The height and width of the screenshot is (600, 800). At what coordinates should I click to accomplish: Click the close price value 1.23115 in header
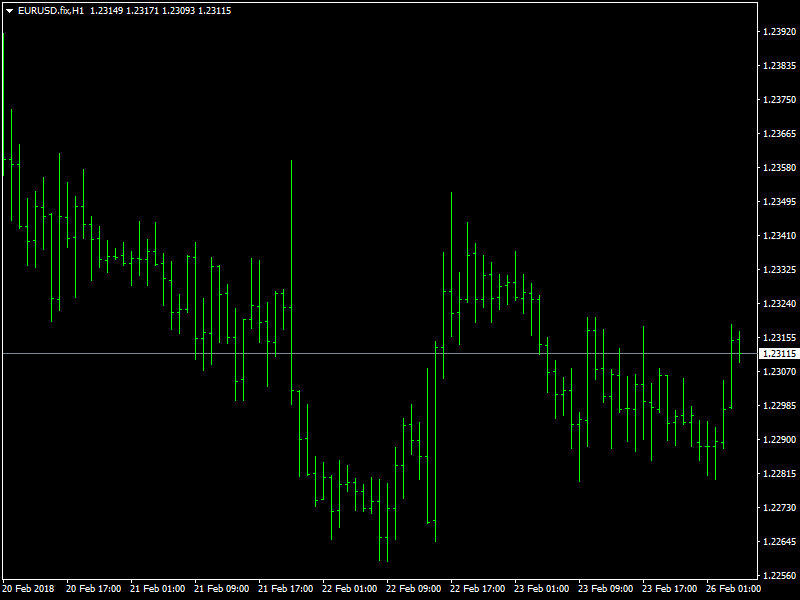214,11
